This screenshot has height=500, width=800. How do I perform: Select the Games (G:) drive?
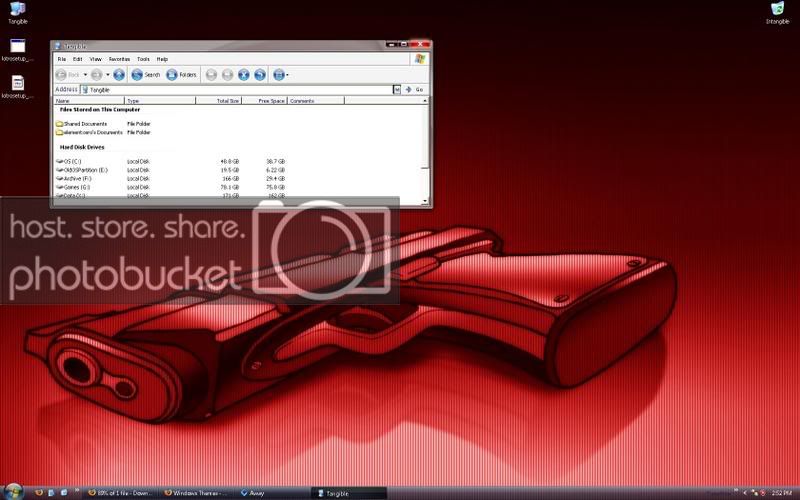(73, 187)
